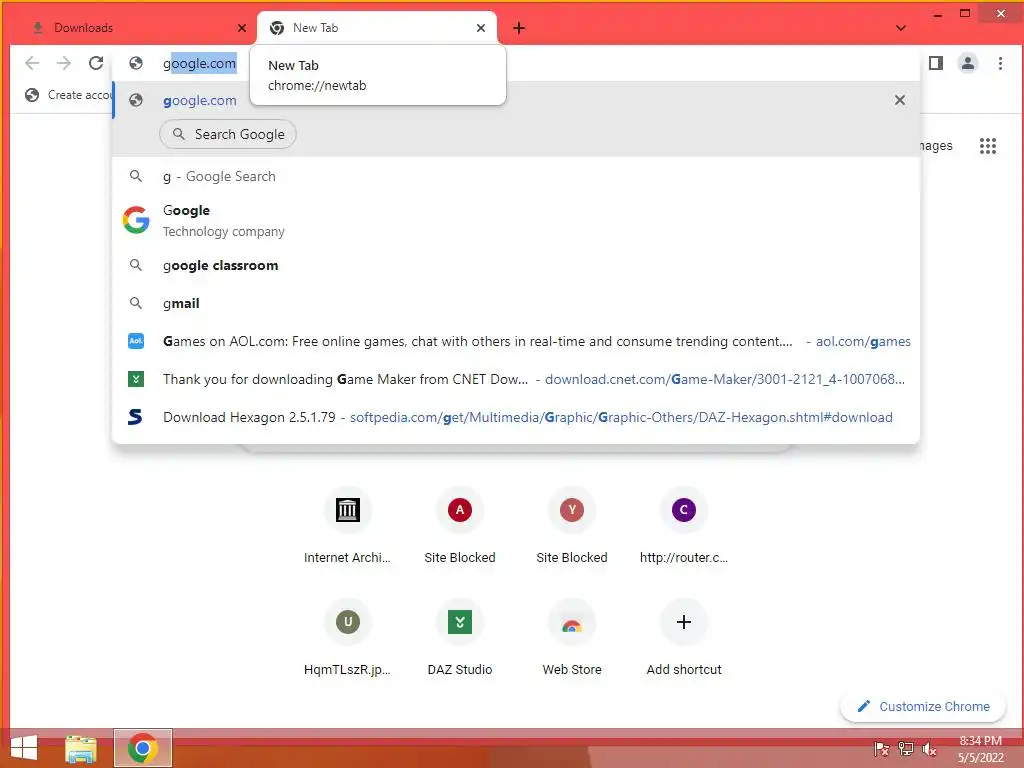Open the Site Blocked shortcut with A icon

coord(460,526)
